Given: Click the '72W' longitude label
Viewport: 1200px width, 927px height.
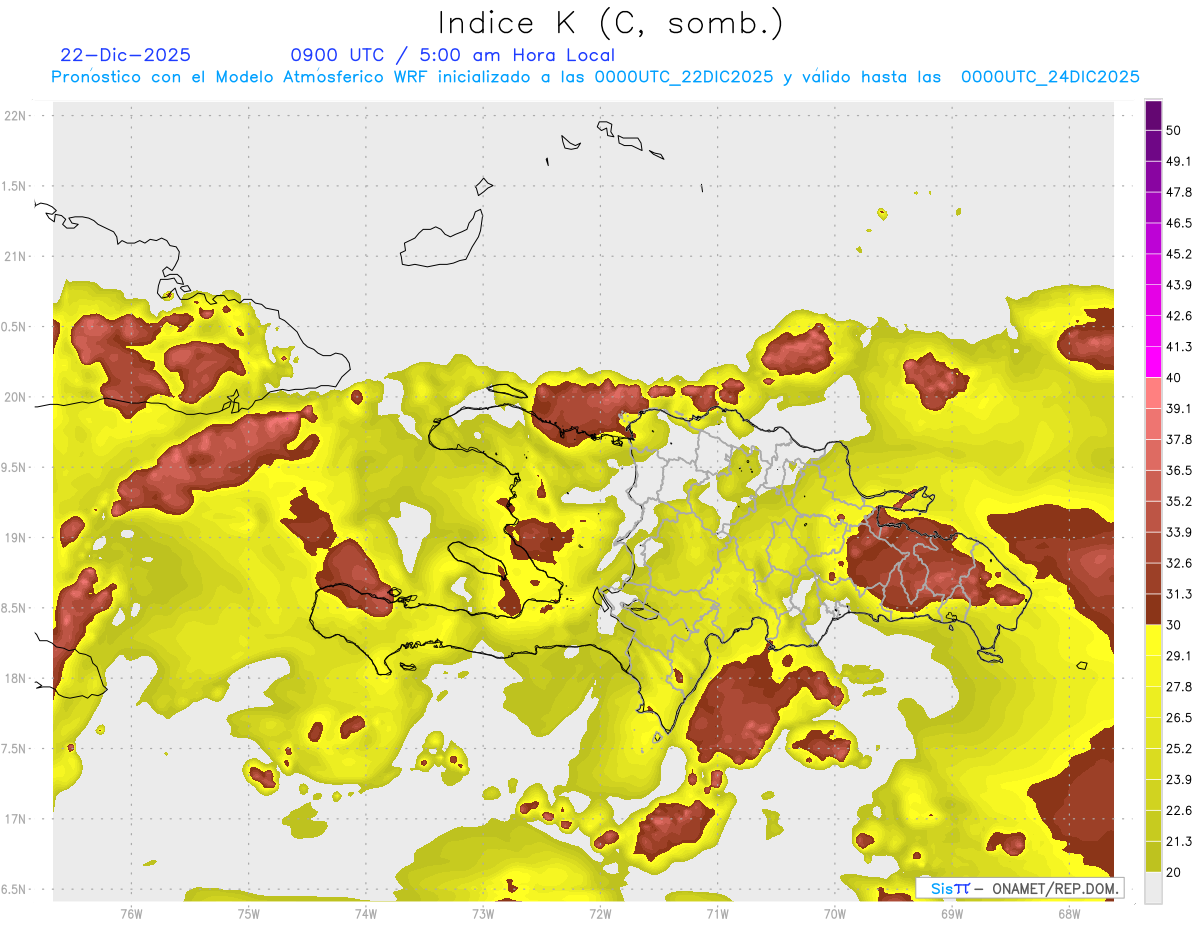Looking at the screenshot, I should 600,913.
